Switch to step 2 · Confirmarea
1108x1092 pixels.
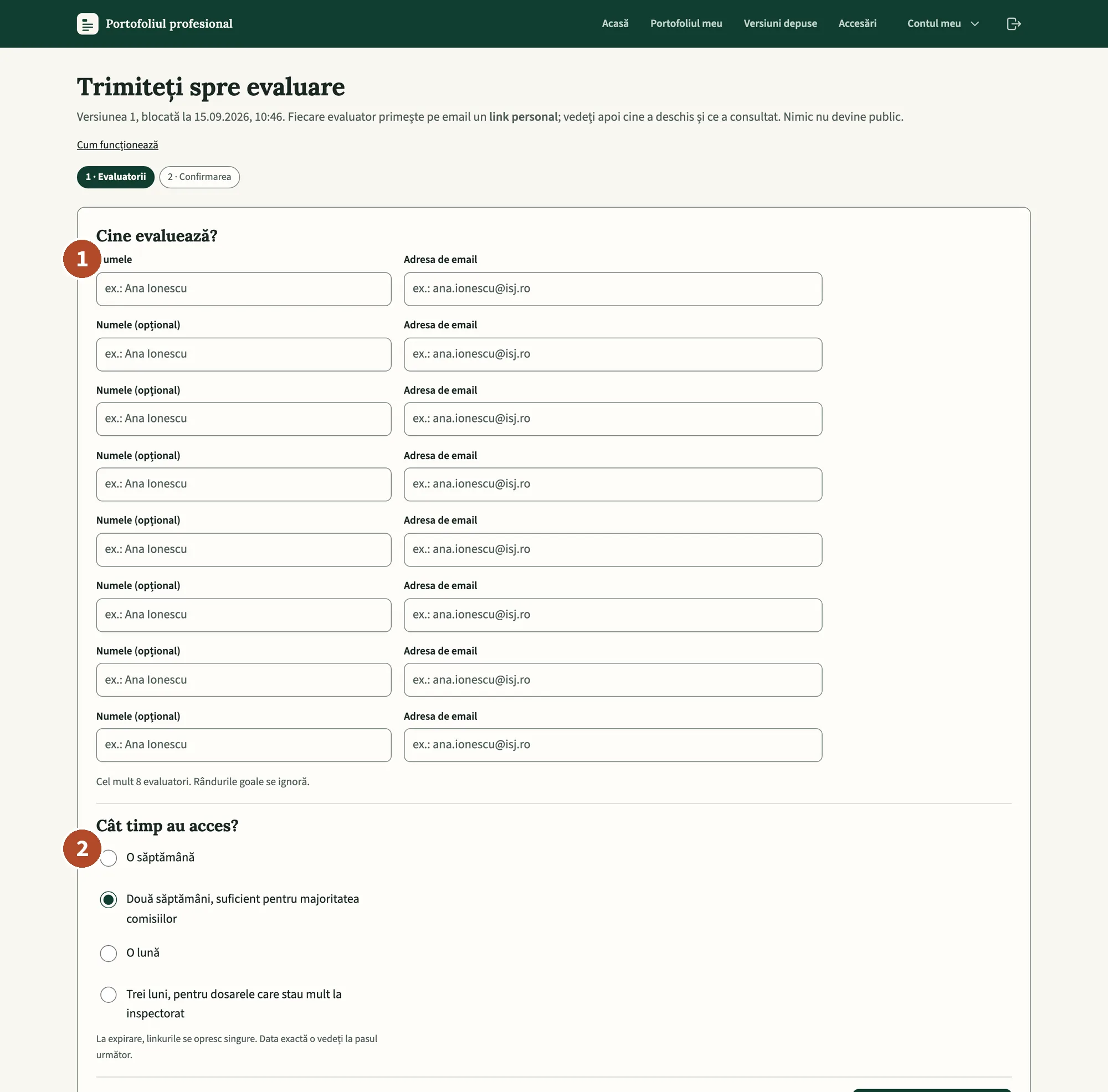click(199, 177)
